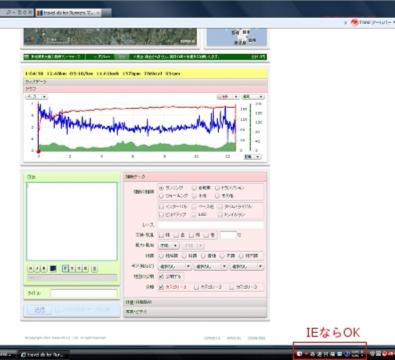Click the first formatting button in memo toolbar

[31, 268]
